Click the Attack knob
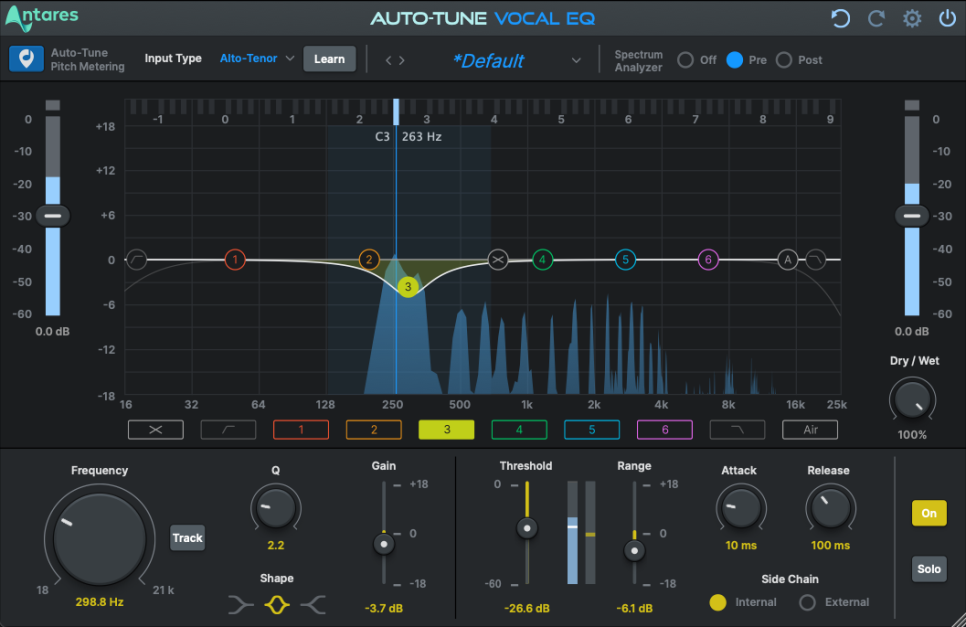Viewport: 966px width, 627px height. point(741,509)
